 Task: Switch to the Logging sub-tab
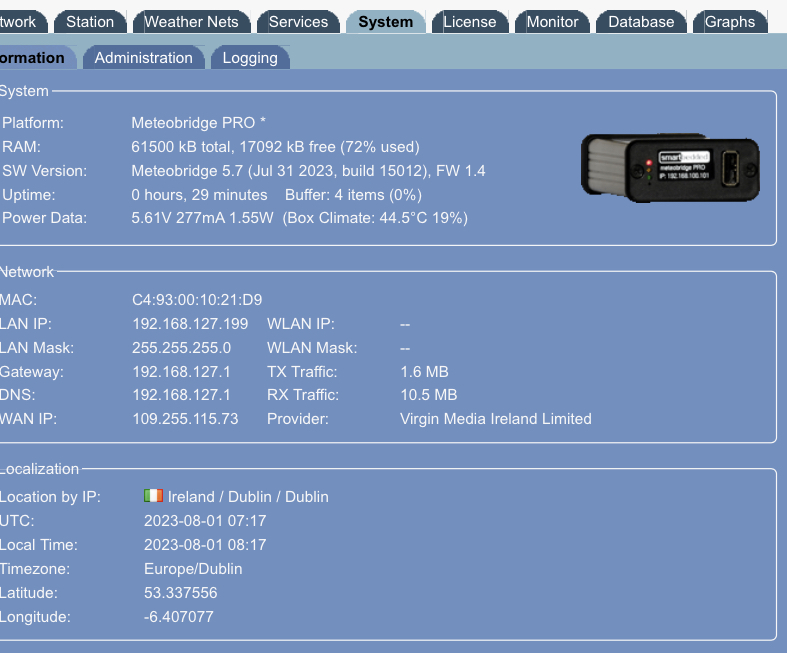tap(250, 58)
